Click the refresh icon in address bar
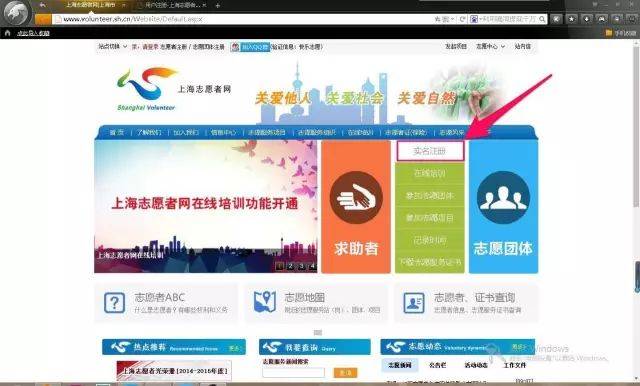640x386 pixels. click(462, 19)
